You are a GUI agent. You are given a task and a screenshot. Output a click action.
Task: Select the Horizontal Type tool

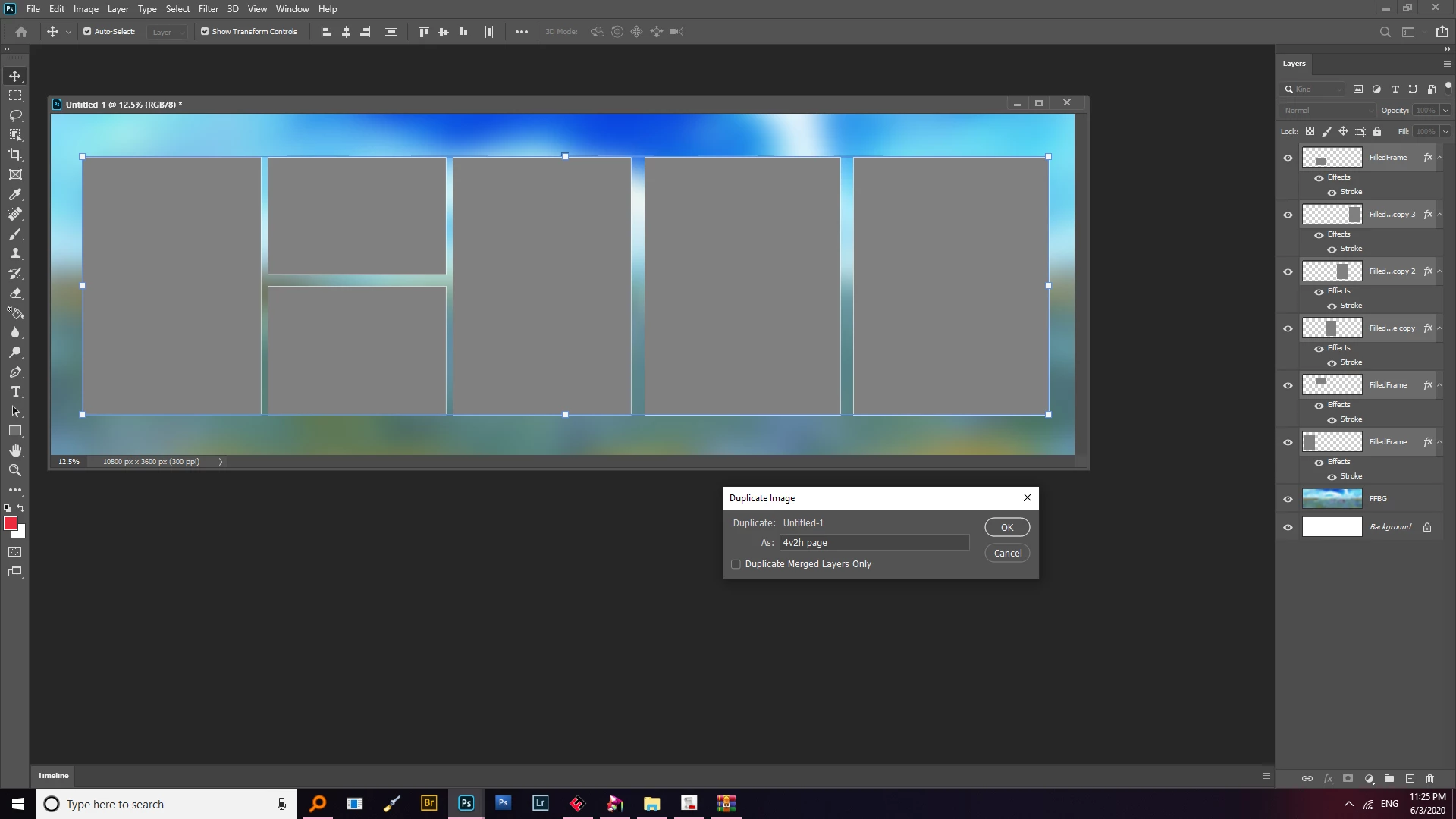point(15,392)
